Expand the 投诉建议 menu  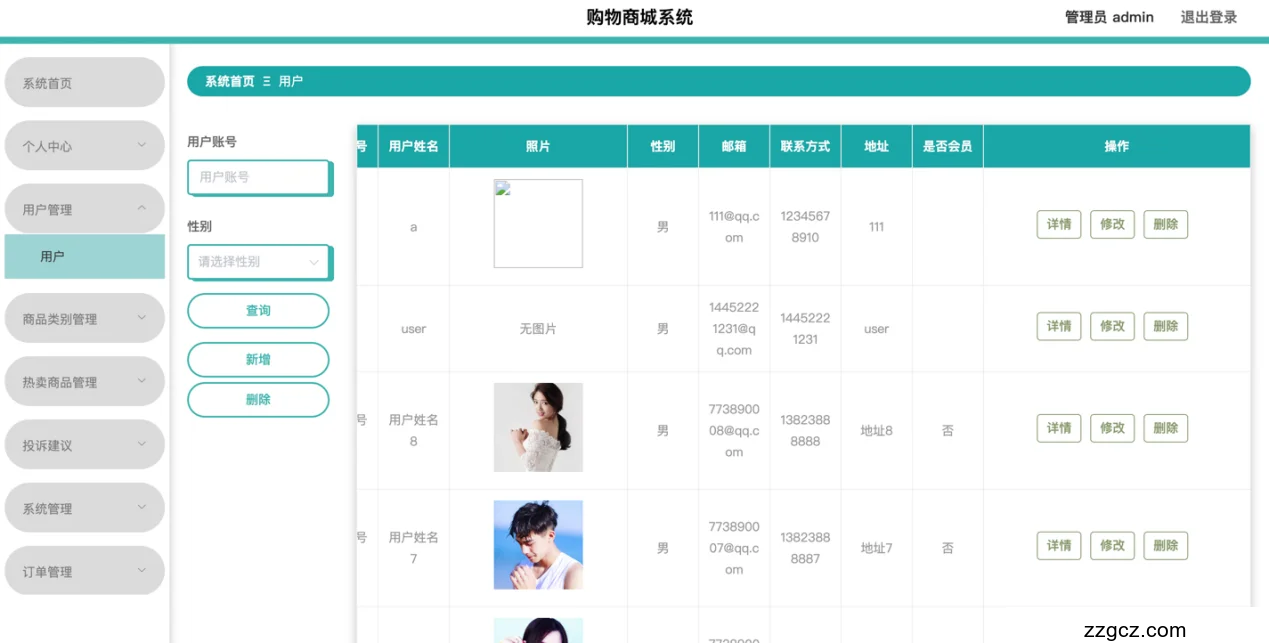click(84, 445)
